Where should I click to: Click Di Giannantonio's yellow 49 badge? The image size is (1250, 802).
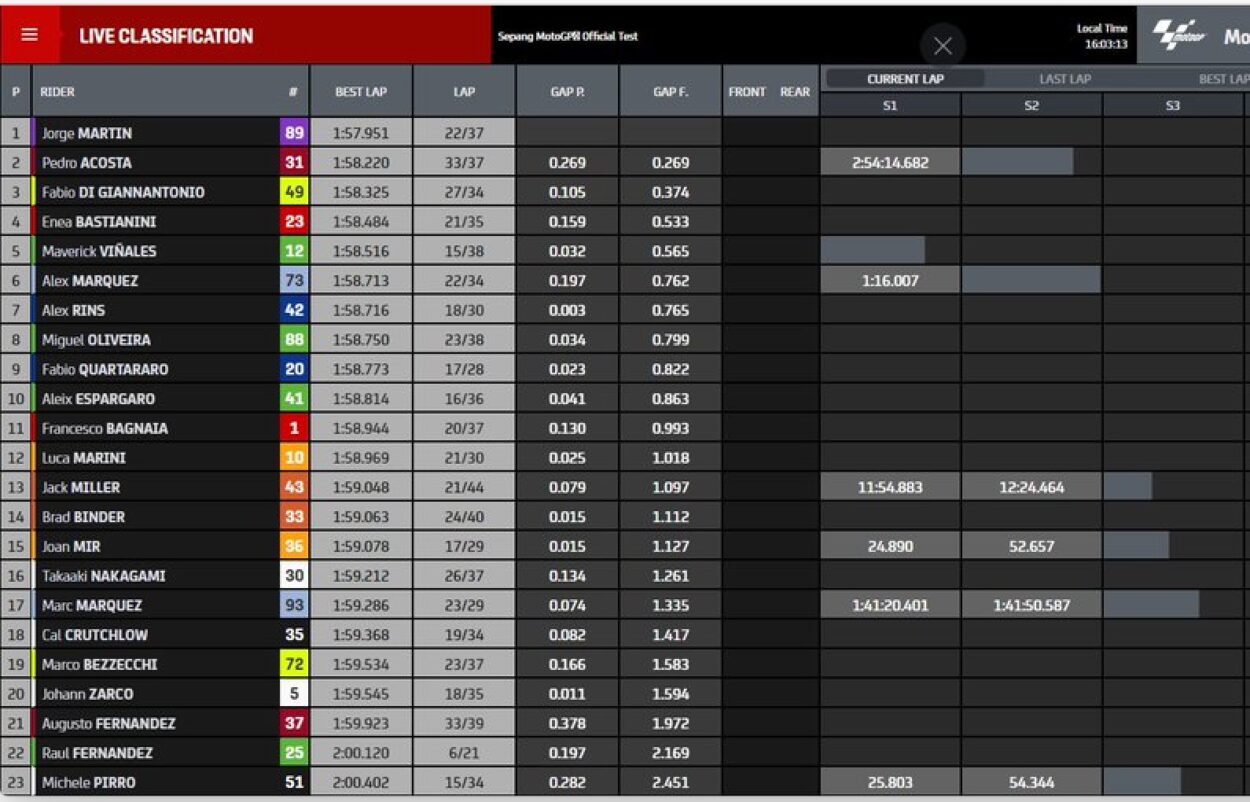[x=294, y=192]
